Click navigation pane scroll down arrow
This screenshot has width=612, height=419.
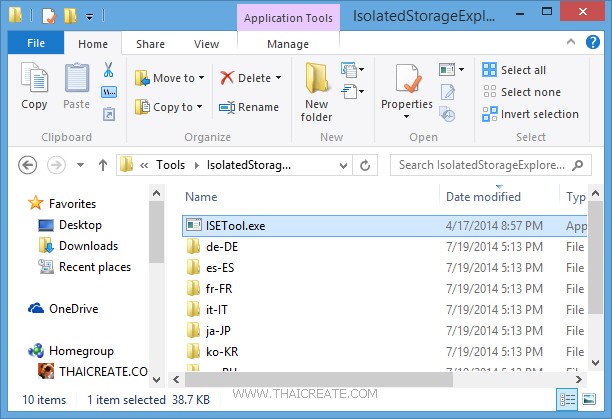point(157,379)
